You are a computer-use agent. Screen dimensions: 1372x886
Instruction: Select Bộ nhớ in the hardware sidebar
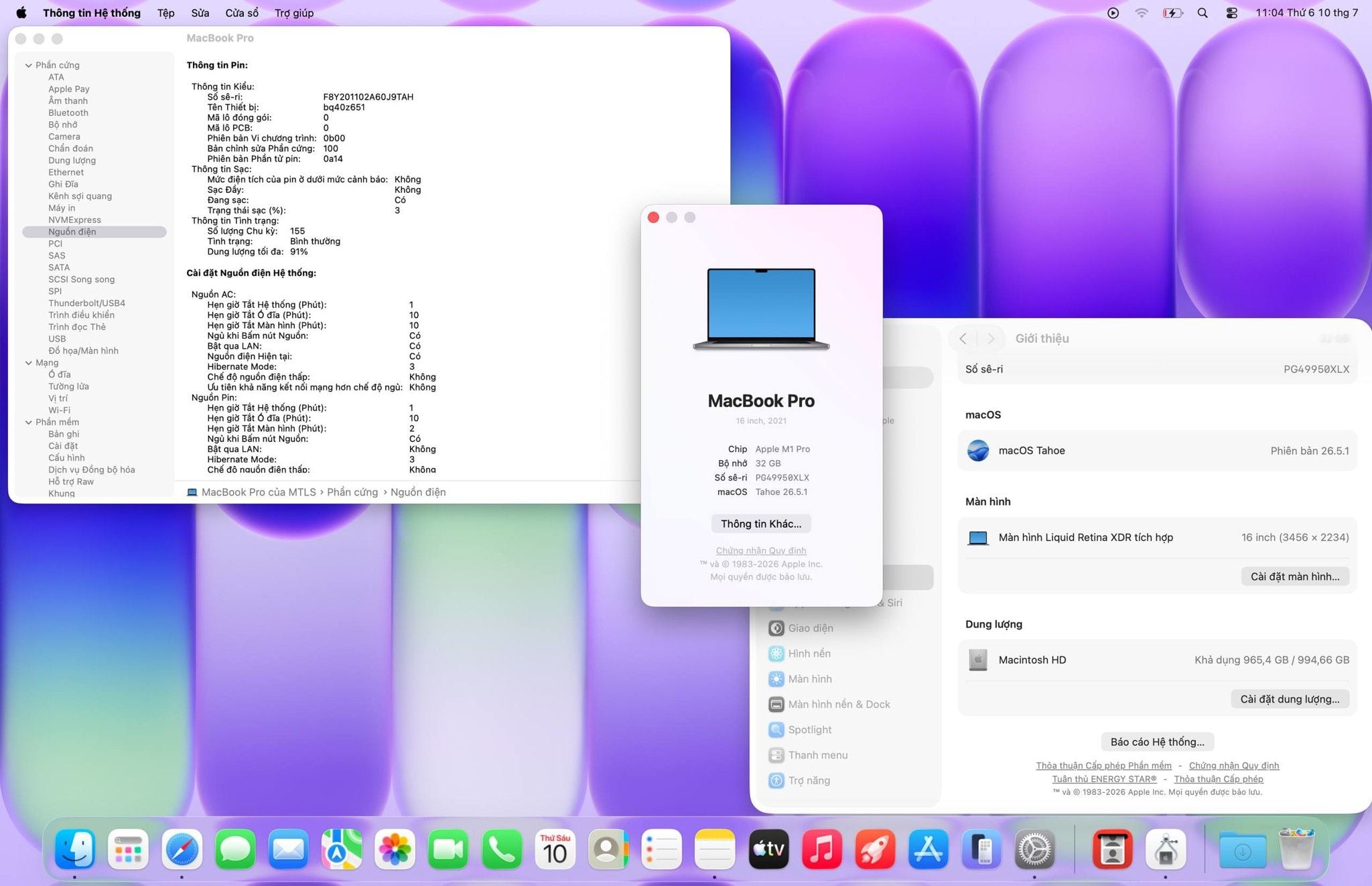point(62,125)
